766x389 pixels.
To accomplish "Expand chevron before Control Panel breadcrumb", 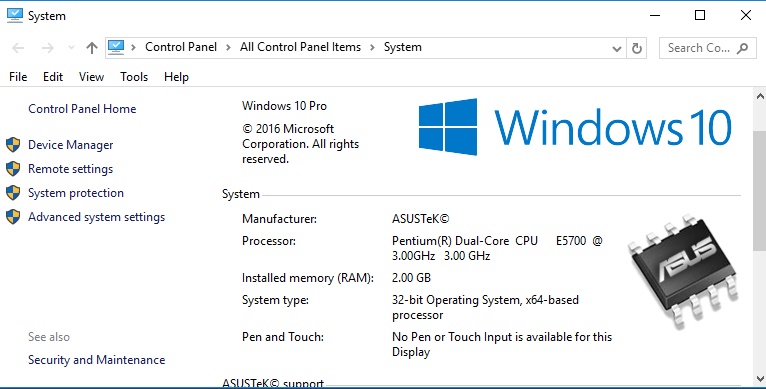I will point(133,48).
